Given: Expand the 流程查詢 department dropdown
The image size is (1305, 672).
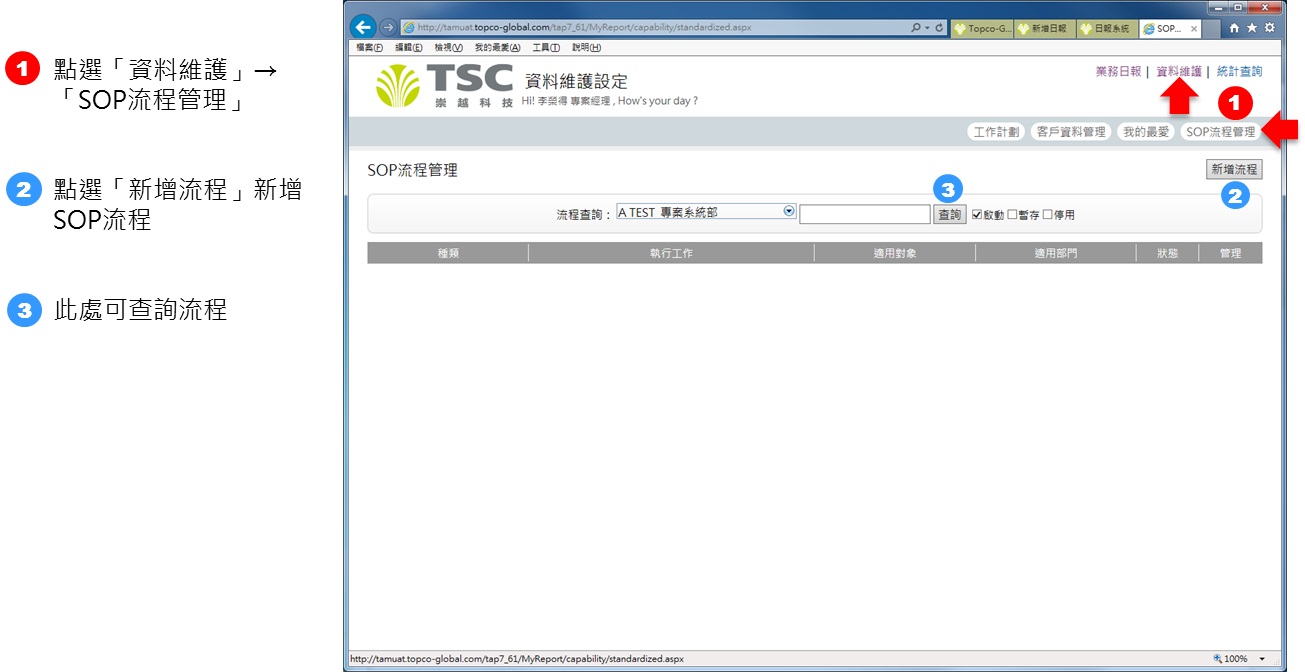Looking at the screenshot, I should point(789,212).
